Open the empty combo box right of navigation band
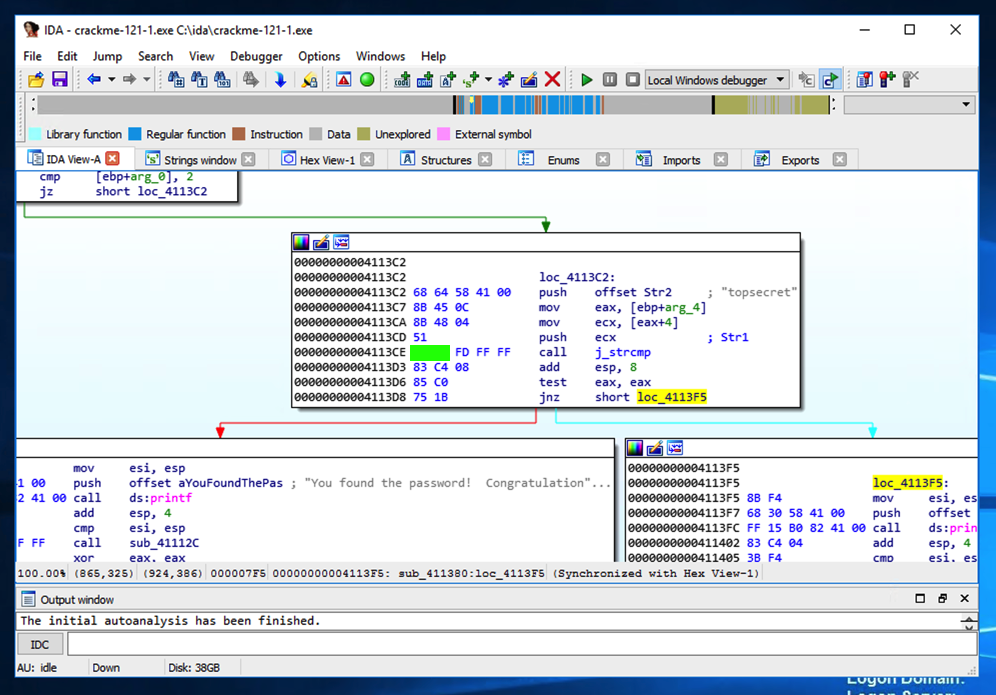This screenshot has width=996, height=695. [x=908, y=104]
